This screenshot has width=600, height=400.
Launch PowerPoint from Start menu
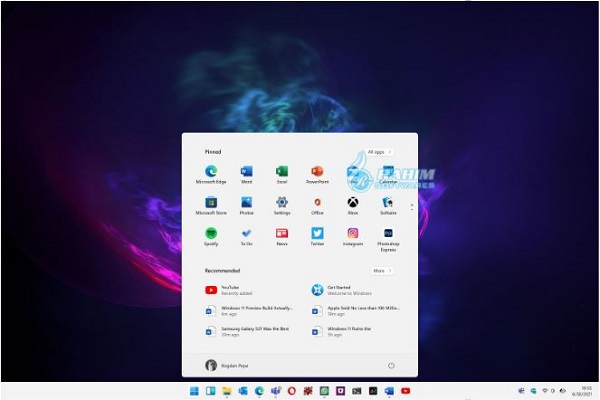click(317, 172)
